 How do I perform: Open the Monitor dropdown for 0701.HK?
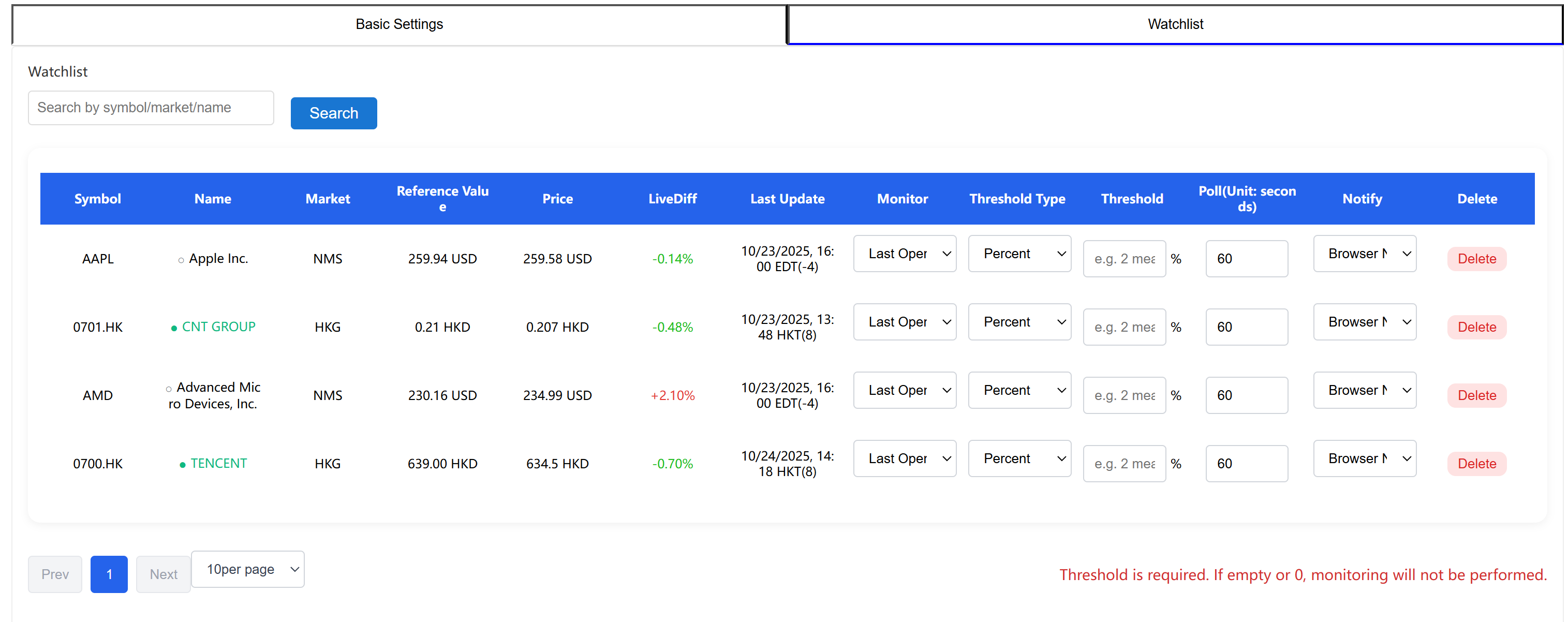pyautogui.click(x=905, y=321)
